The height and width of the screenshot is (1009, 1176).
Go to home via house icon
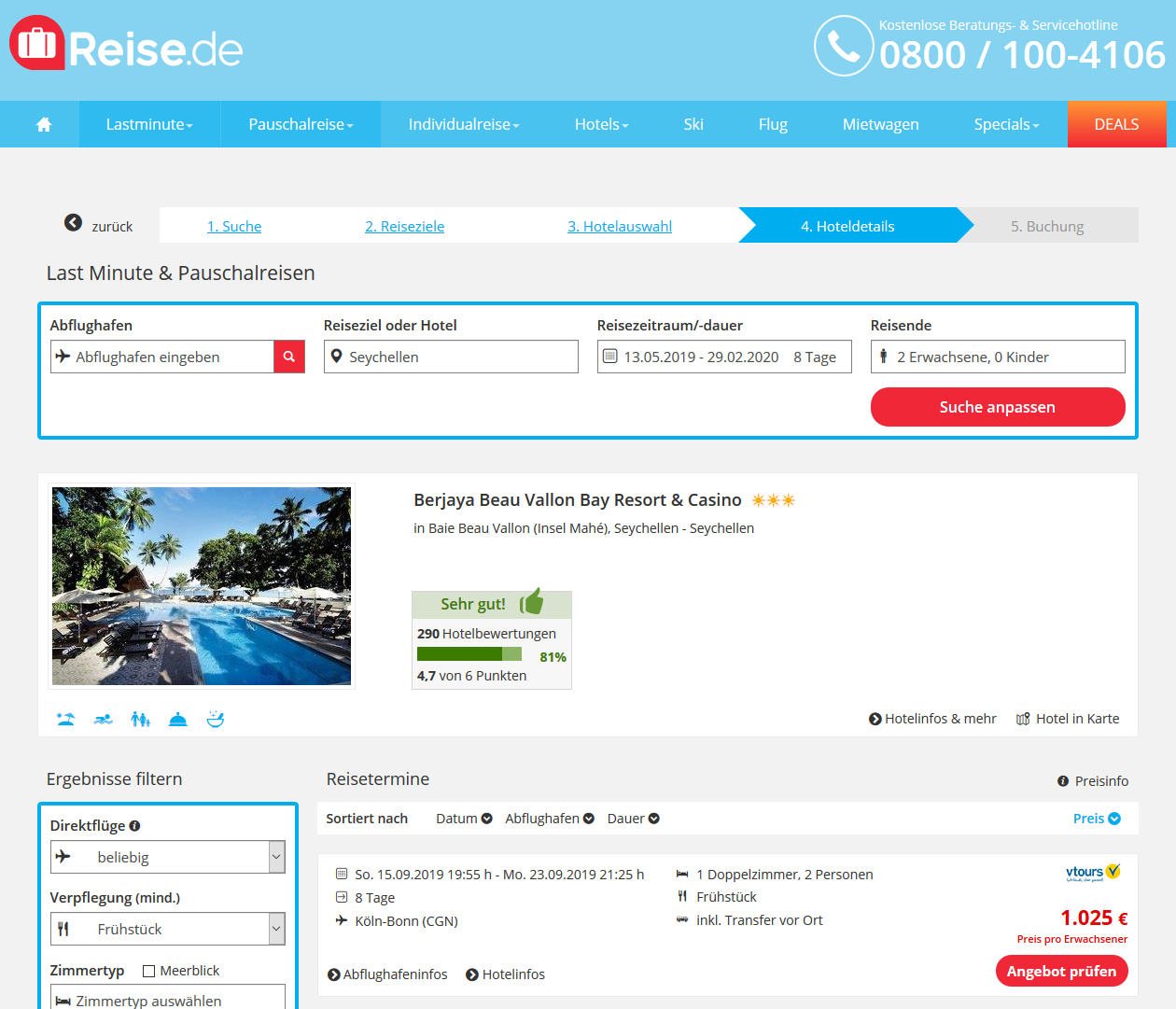click(44, 124)
